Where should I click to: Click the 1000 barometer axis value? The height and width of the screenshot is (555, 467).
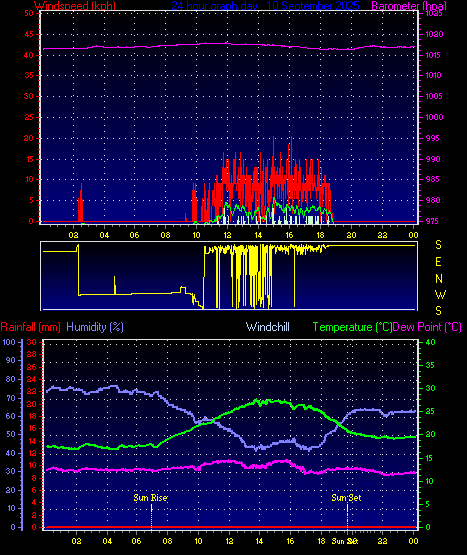coord(434,117)
